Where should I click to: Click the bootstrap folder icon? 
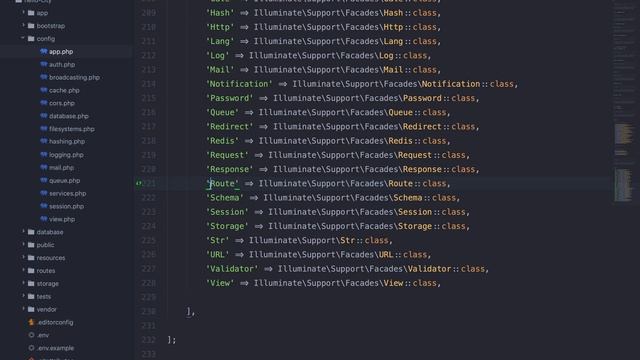(31, 26)
